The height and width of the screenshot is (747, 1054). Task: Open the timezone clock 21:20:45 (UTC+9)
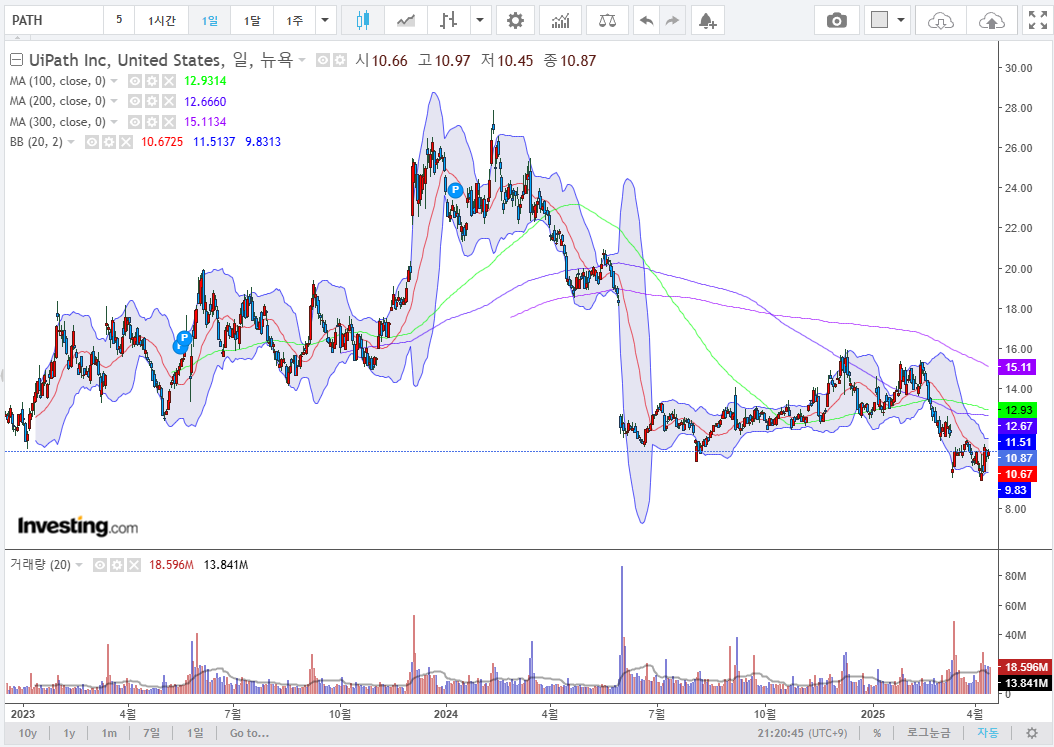802,733
